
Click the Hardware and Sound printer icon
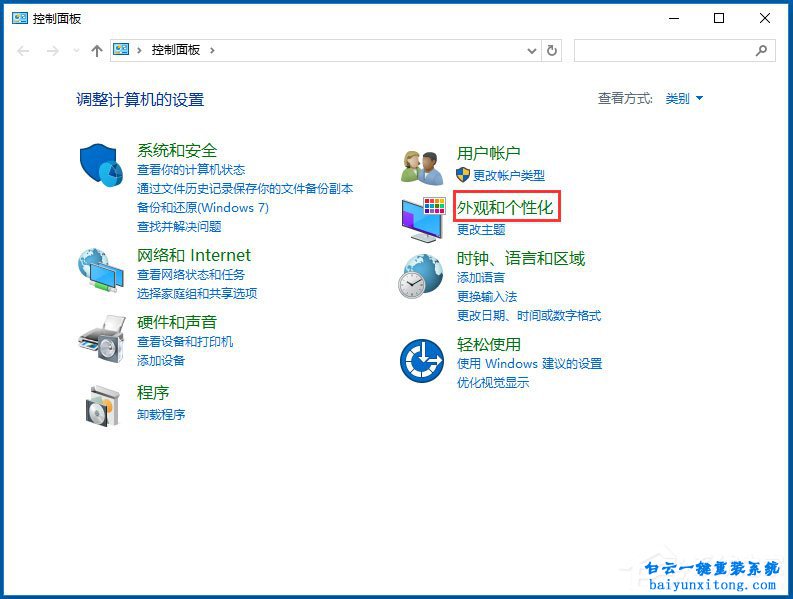point(102,338)
